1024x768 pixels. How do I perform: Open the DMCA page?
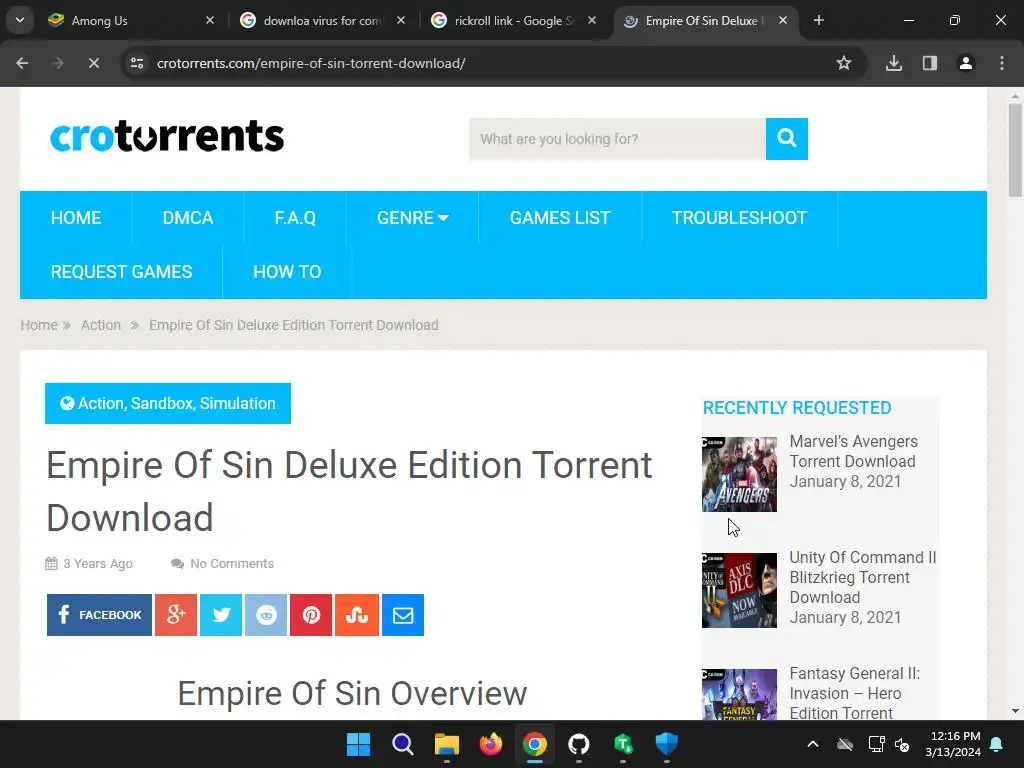pyautogui.click(x=187, y=218)
